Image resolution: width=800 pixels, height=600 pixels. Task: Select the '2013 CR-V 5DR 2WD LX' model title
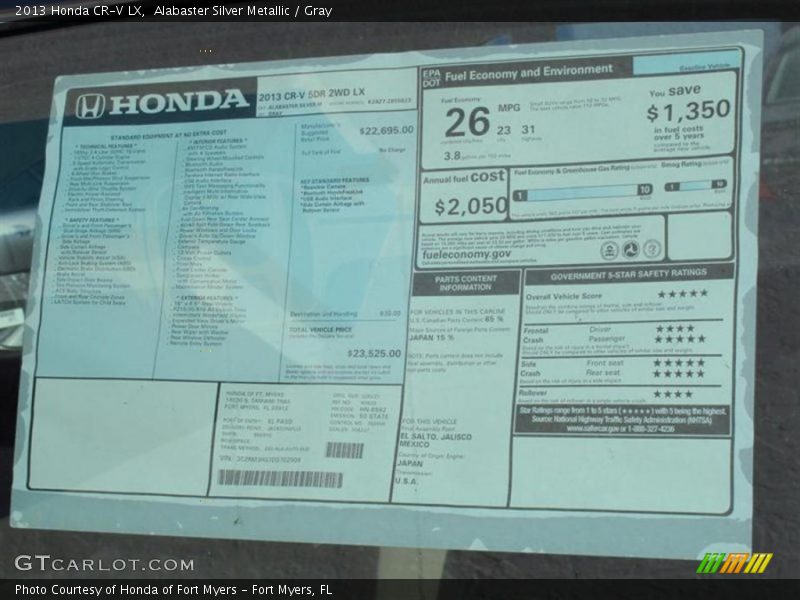pyautogui.click(x=312, y=94)
